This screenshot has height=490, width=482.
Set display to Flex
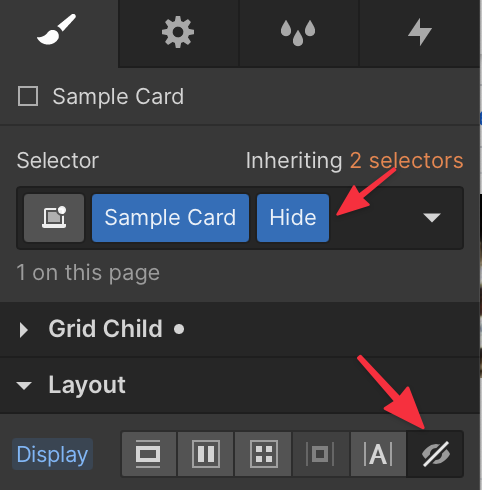point(206,454)
